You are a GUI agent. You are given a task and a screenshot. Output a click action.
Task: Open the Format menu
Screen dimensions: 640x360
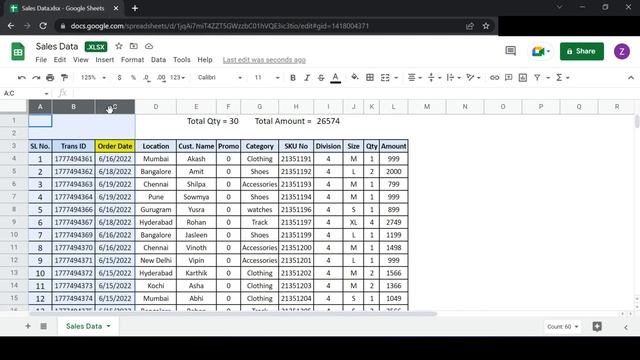click(132, 60)
